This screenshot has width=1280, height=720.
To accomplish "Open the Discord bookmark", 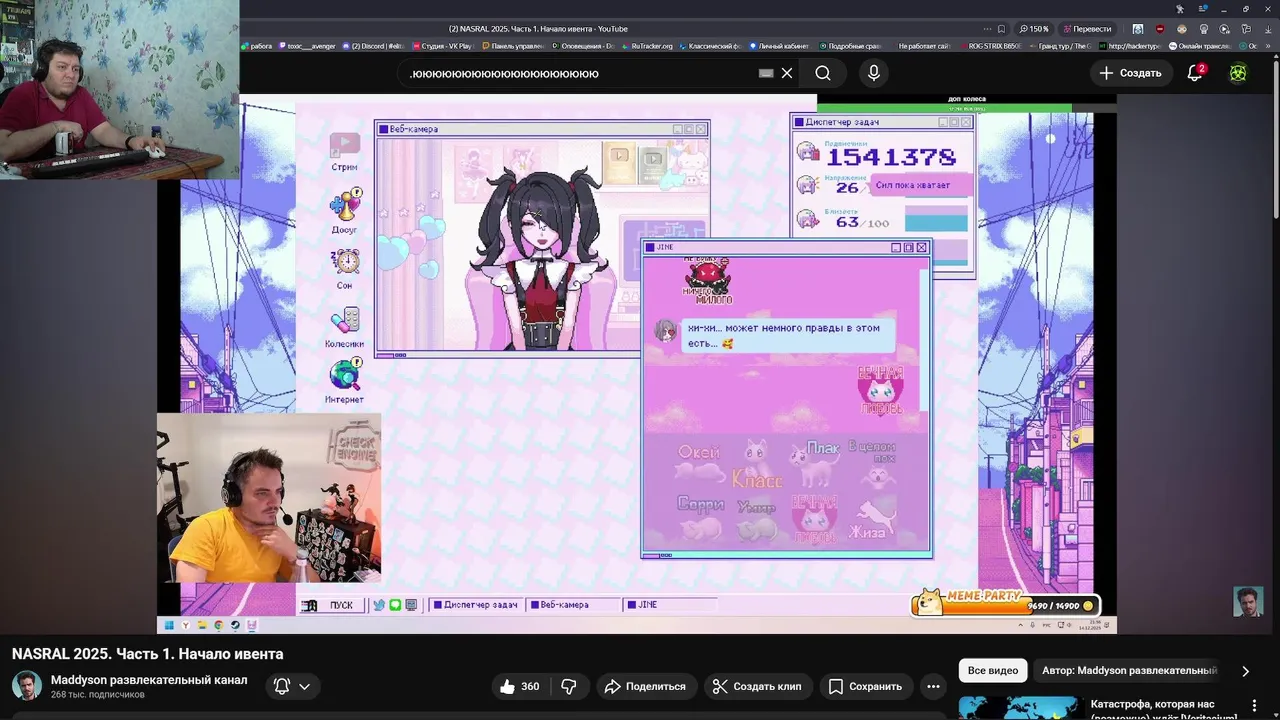I will pos(373,46).
